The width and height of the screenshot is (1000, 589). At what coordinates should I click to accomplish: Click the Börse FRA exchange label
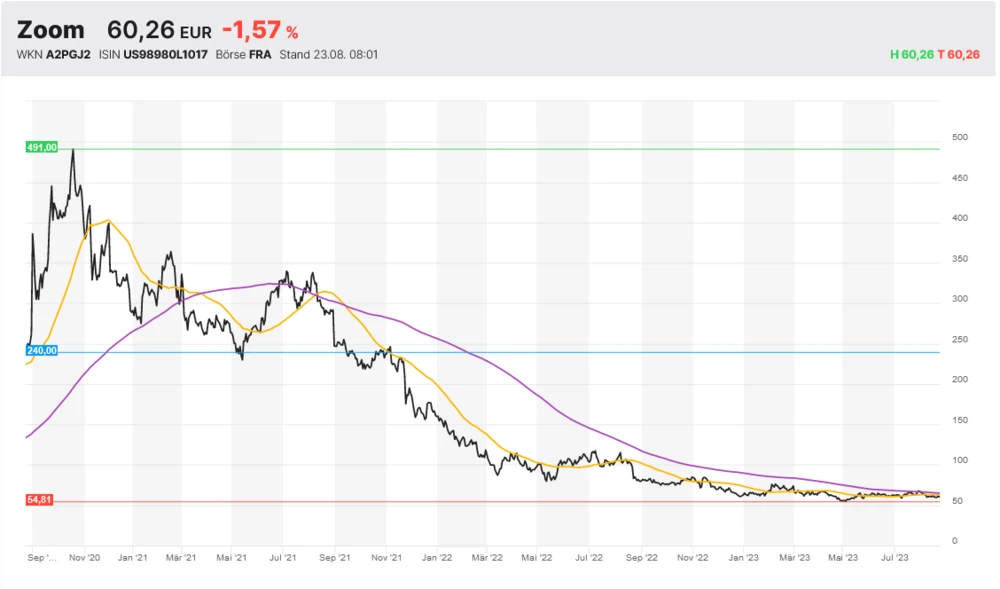coord(243,54)
